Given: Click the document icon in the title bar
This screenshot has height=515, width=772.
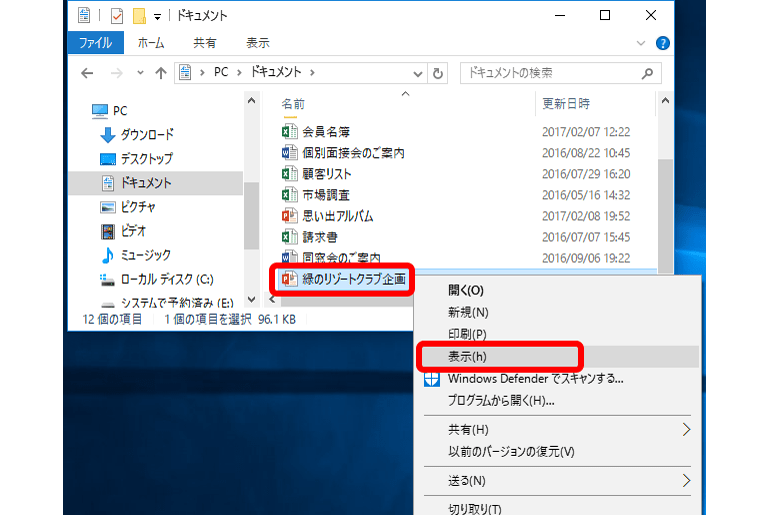Looking at the screenshot, I should pyautogui.click(x=84, y=15).
